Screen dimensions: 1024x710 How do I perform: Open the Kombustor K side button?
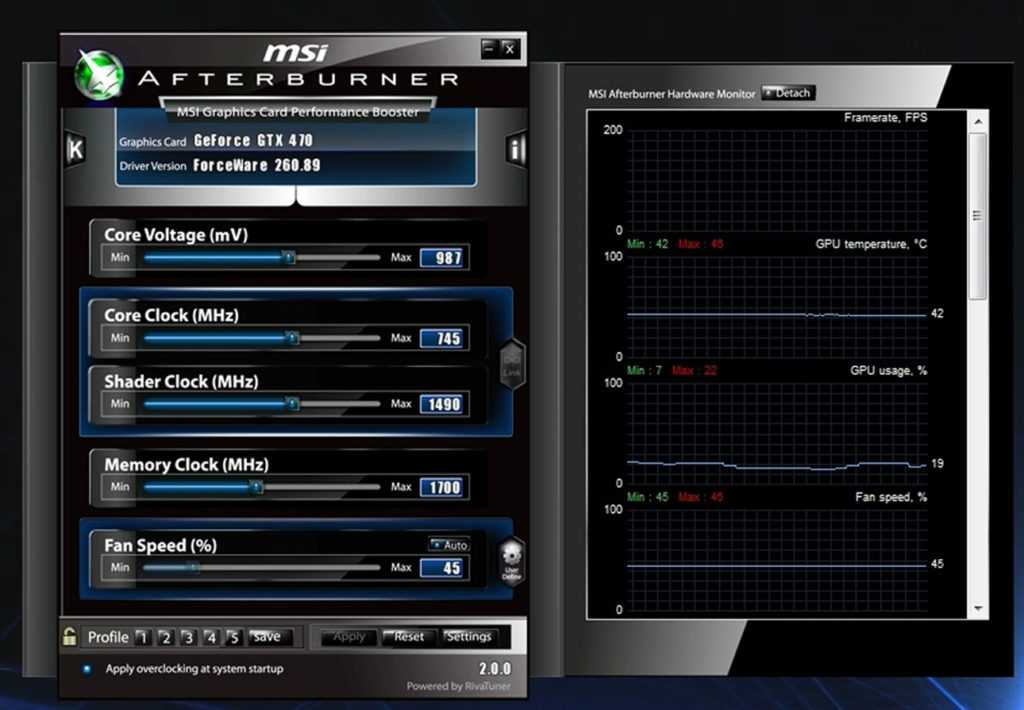coord(76,150)
